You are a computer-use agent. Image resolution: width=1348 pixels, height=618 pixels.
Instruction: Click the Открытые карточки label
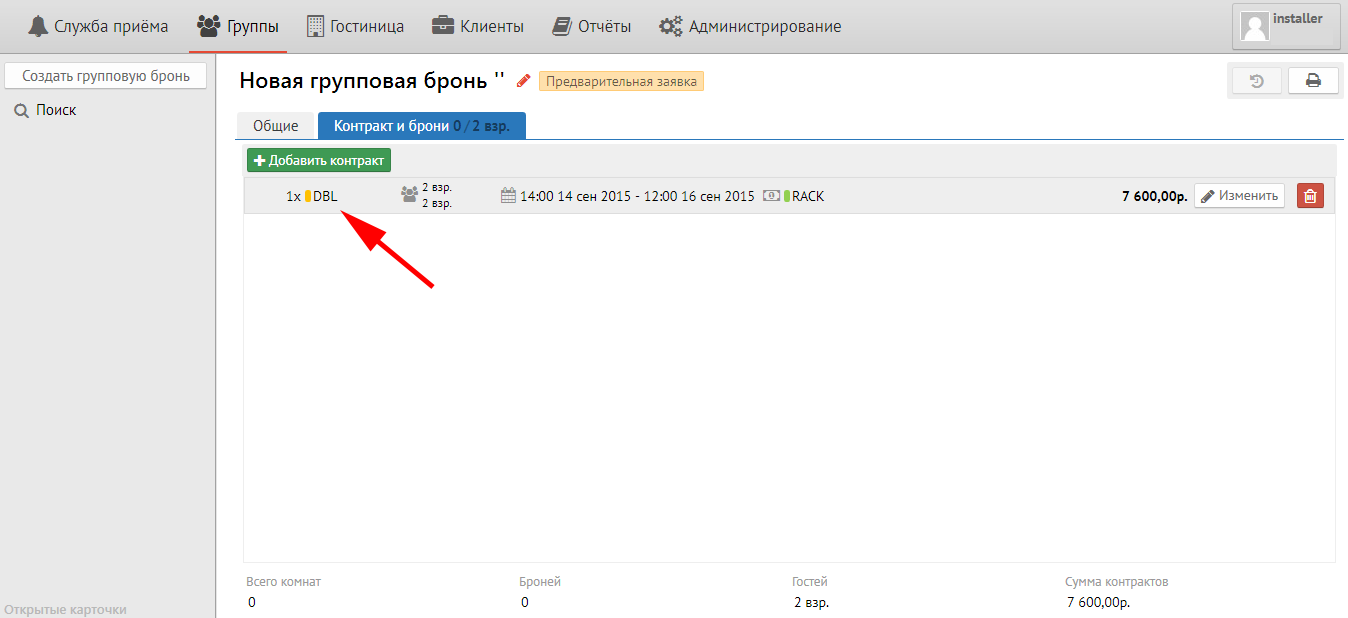click(66, 609)
